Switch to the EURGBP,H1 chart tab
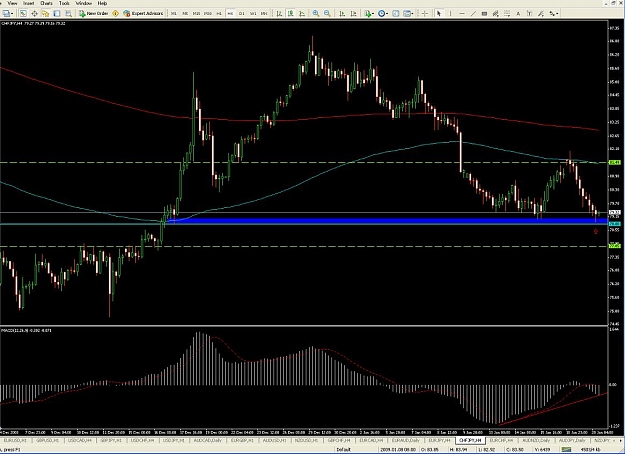 tap(242, 440)
